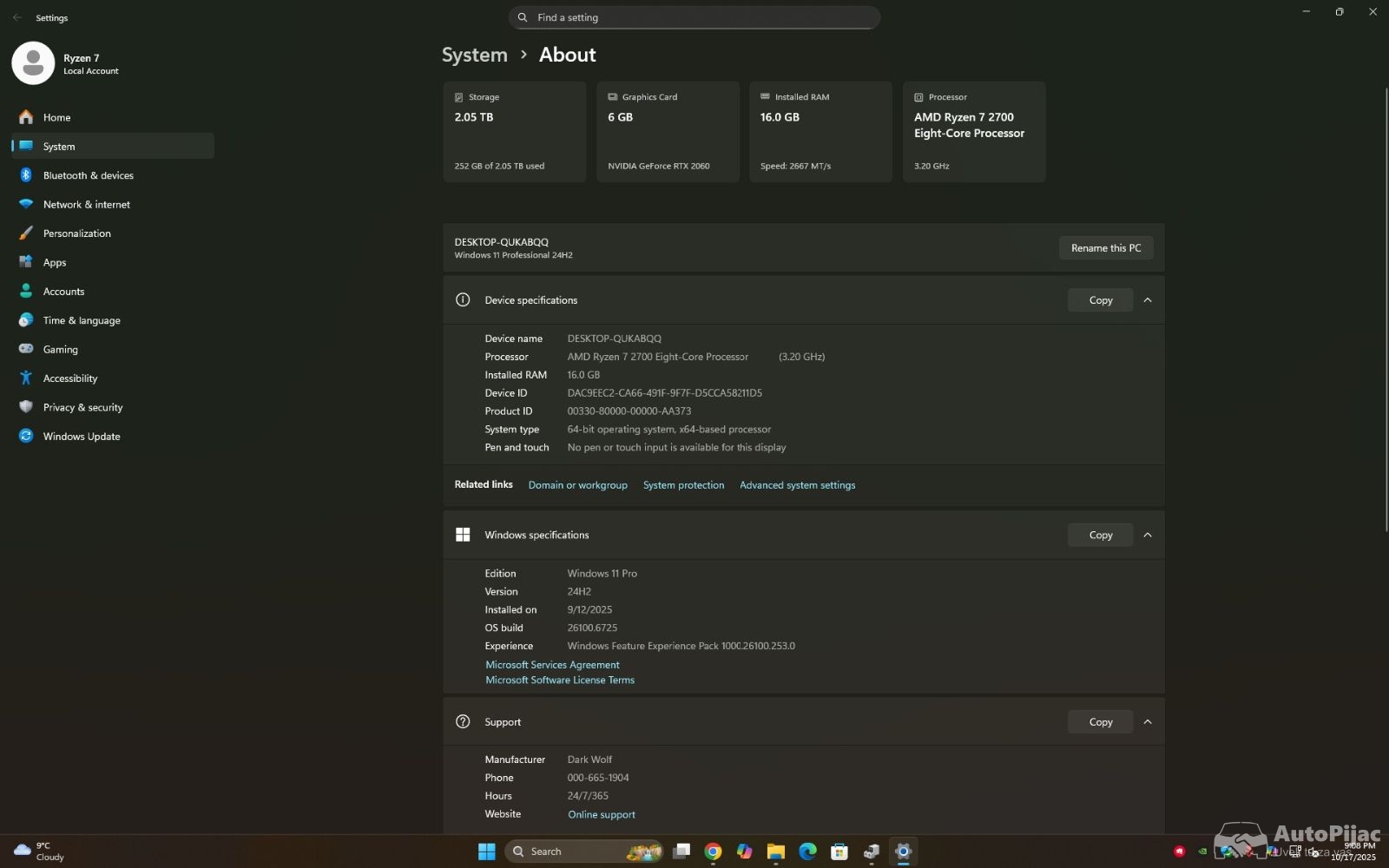Navigate to Privacy & security

[82, 408]
